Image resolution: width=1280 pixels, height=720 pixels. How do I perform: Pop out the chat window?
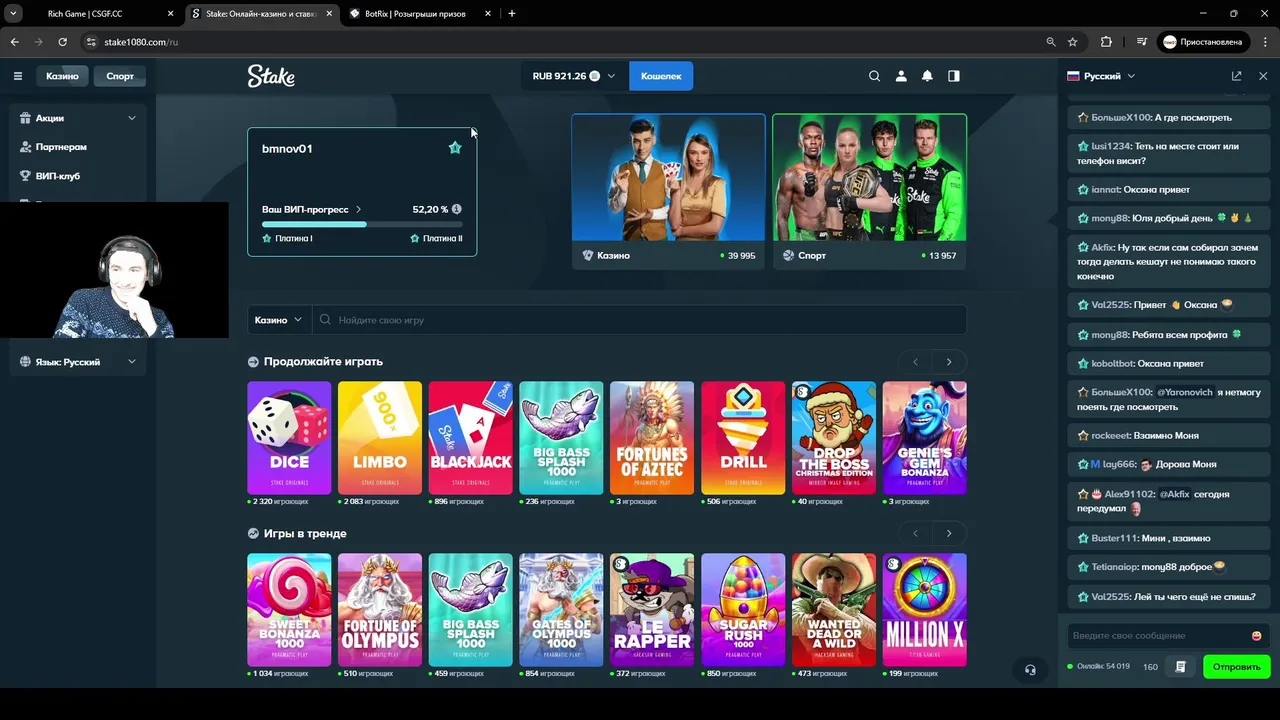1236,76
